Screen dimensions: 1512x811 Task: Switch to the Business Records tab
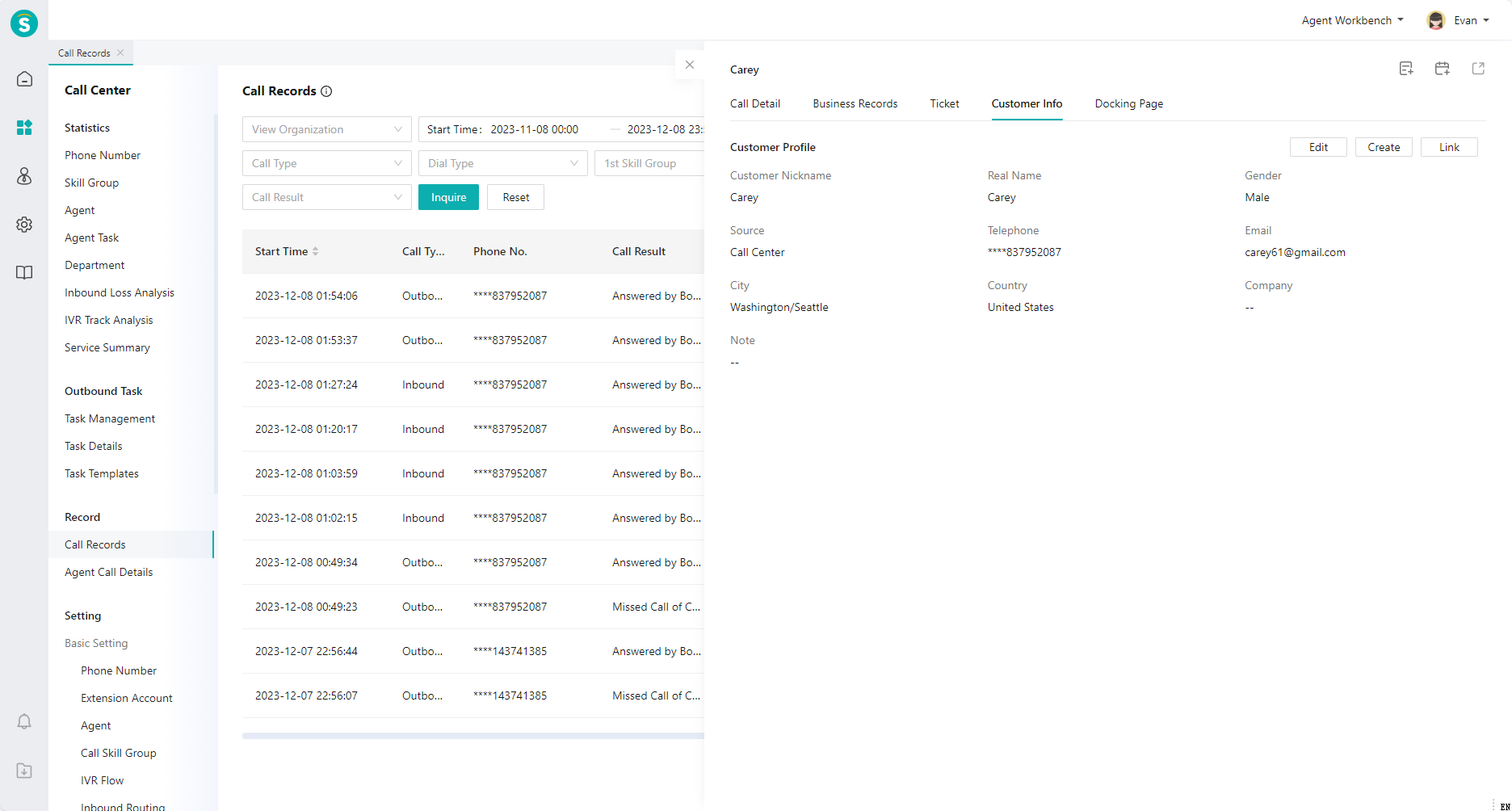855,103
